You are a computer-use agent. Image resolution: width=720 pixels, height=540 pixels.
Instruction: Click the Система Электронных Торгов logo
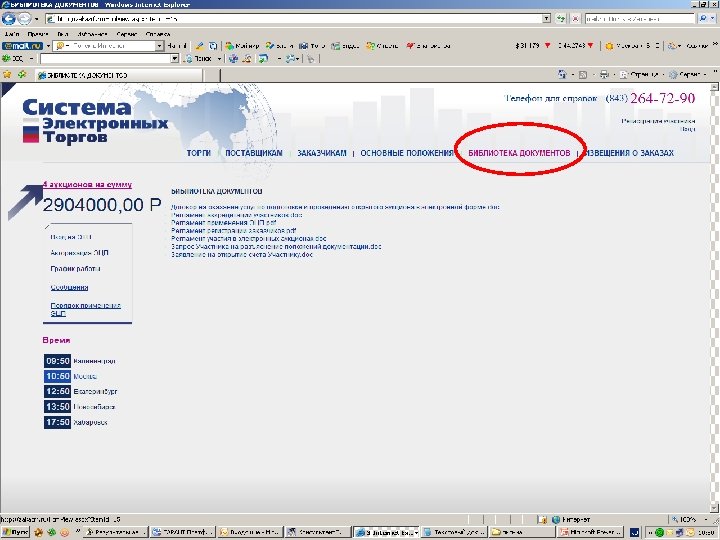(95, 121)
